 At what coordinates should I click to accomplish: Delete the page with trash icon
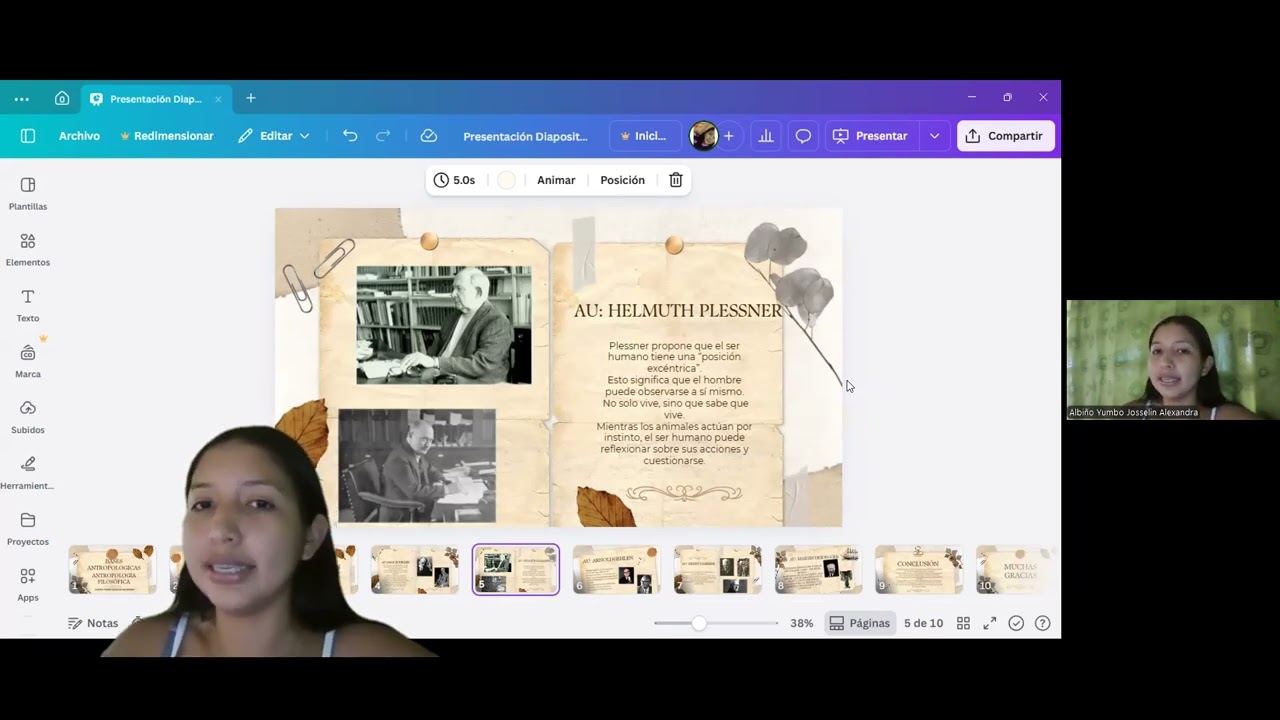676,180
